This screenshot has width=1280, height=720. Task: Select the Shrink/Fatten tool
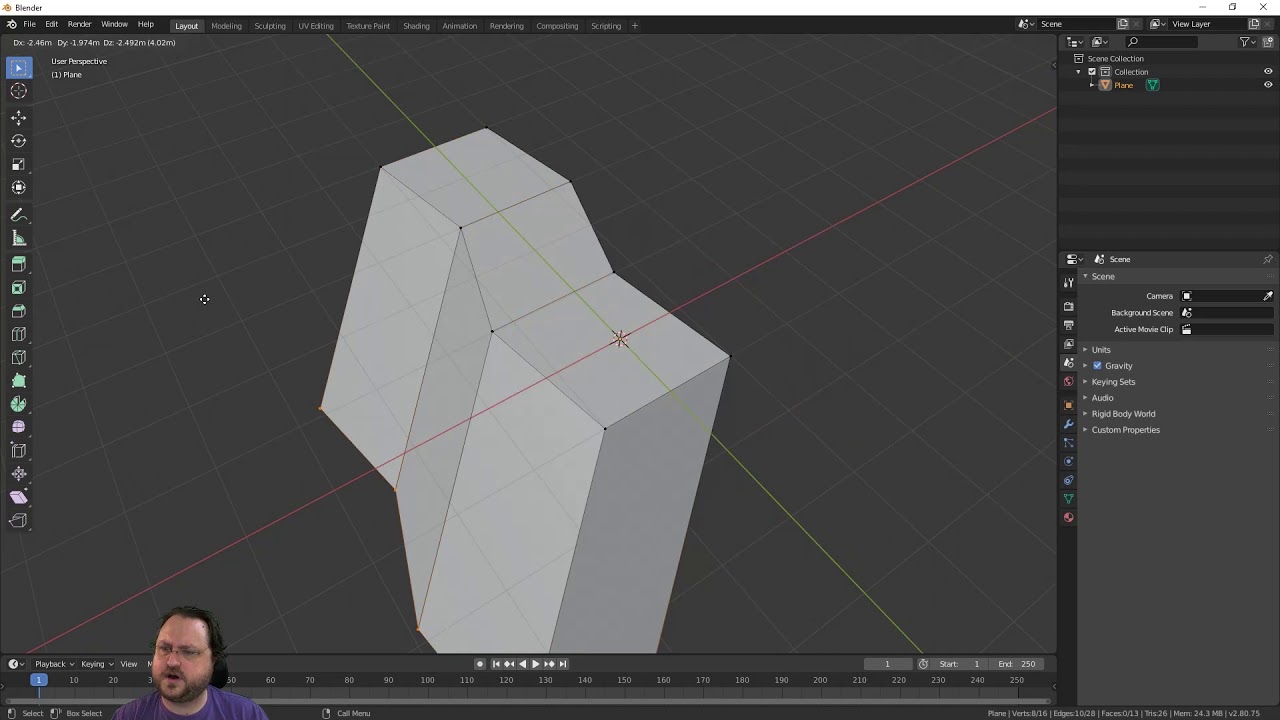[18, 474]
